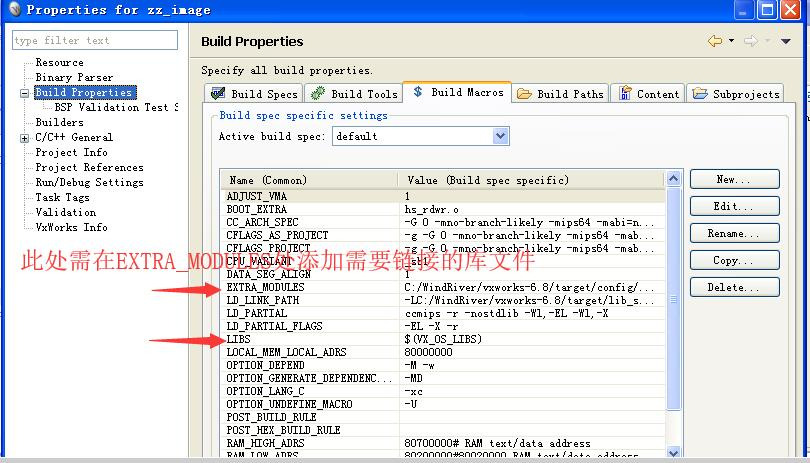Expand the C/C++ General tree node

pos(24,138)
